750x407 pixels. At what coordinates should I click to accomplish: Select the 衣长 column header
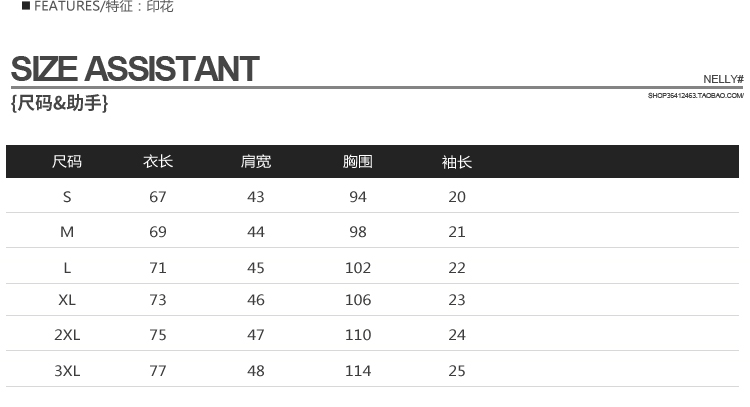tap(158, 162)
